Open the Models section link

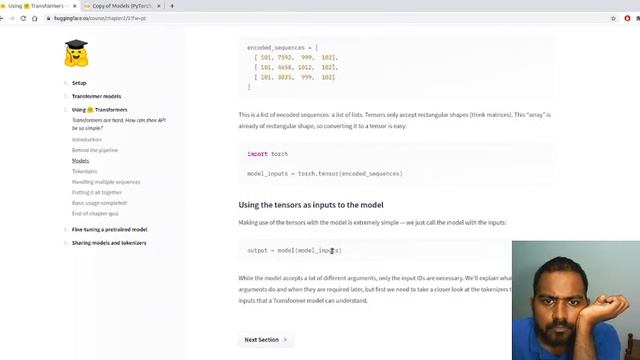[x=80, y=161]
